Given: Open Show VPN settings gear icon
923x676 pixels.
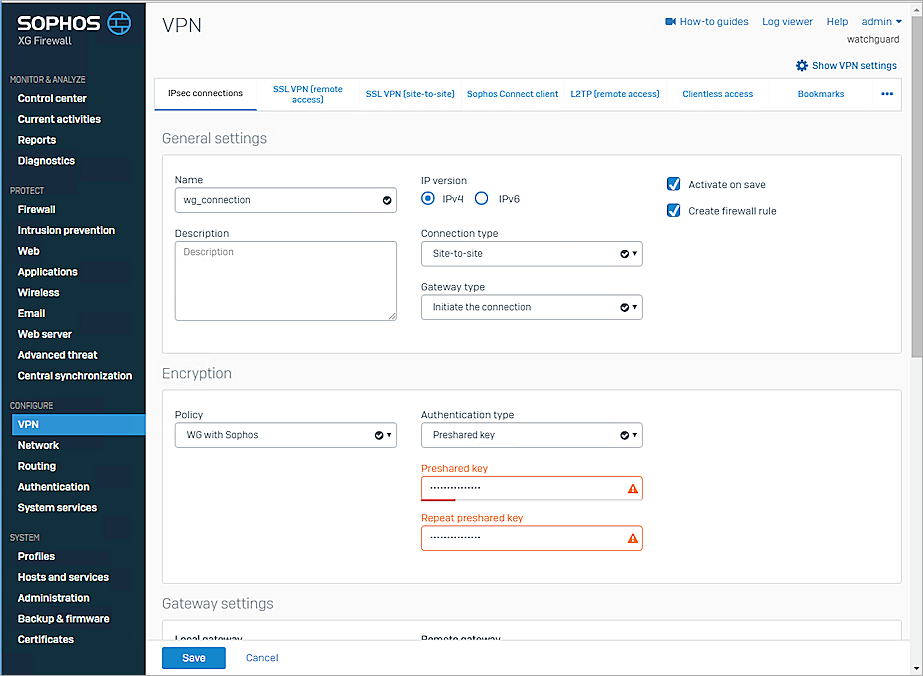Looking at the screenshot, I should (801, 66).
